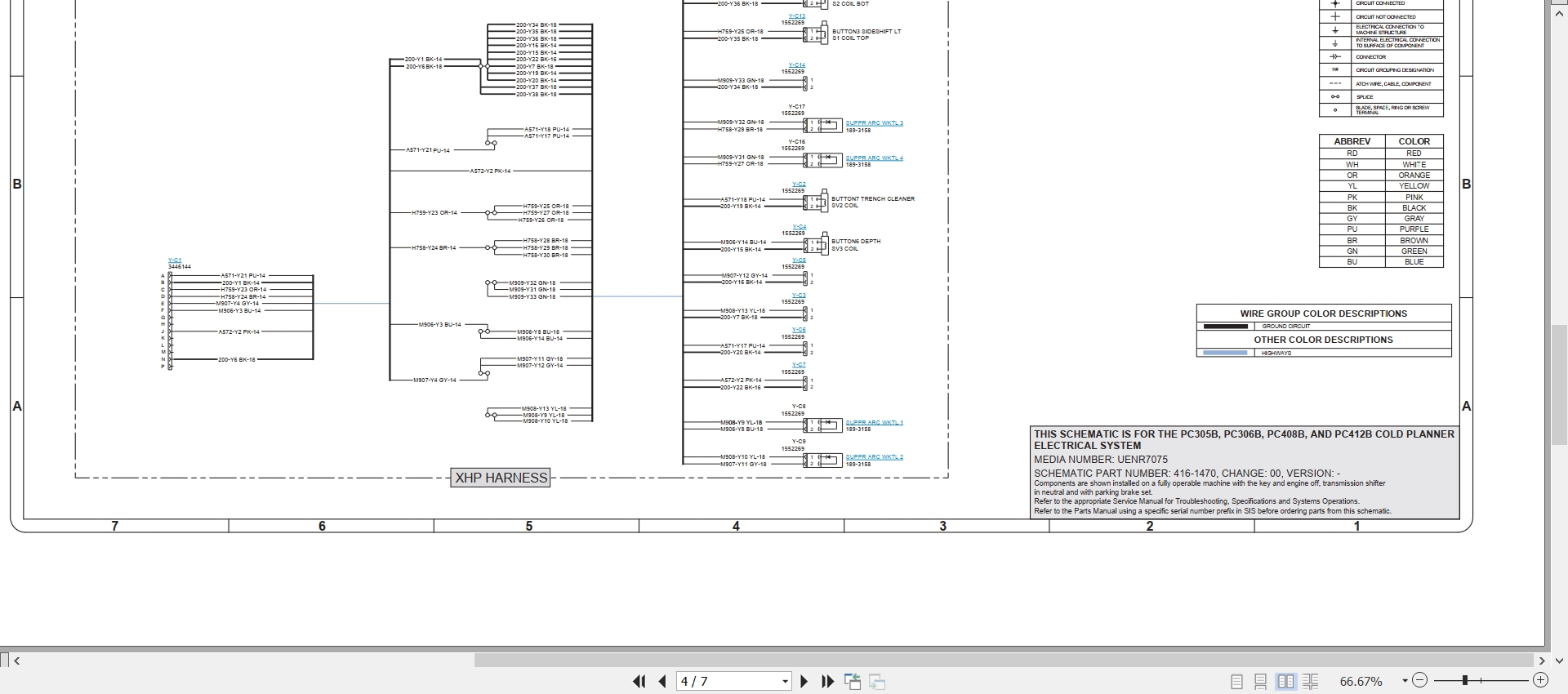This screenshot has width=1568, height=694.
Task: Open the Y-C7 connector link
Action: coord(799,365)
